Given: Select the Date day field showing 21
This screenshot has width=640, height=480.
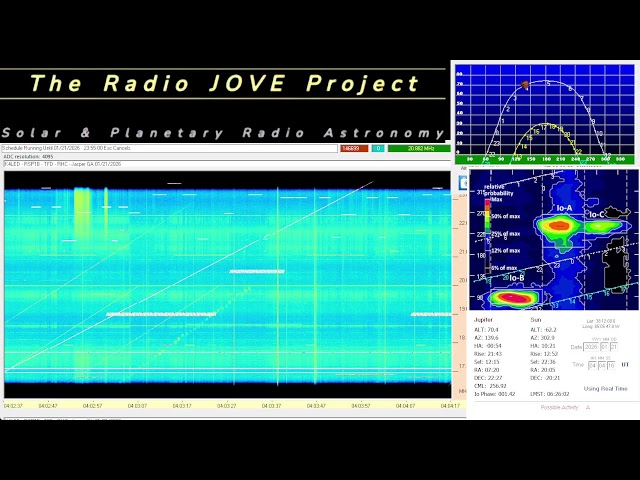Looking at the screenshot, I should [613, 347].
